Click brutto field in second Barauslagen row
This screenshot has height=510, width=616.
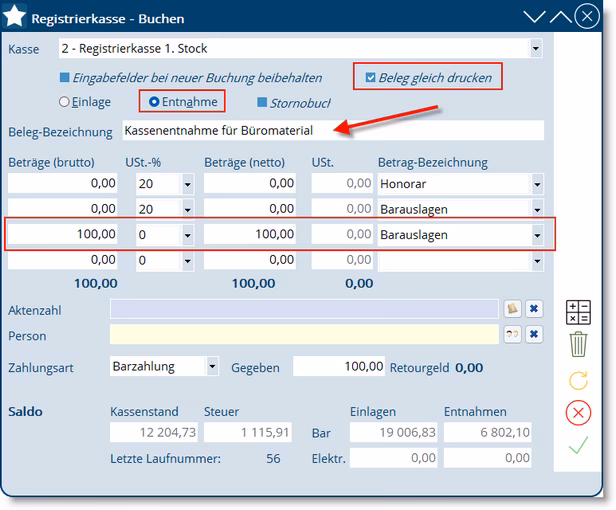[62, 209]
